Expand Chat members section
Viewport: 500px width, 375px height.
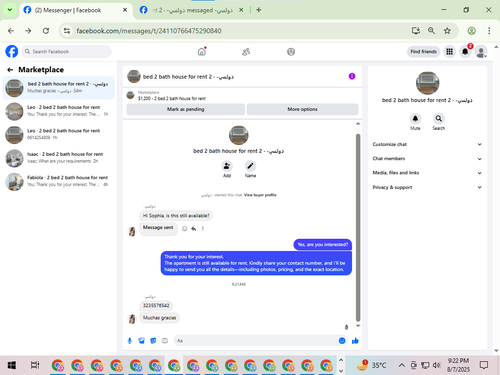427,159
